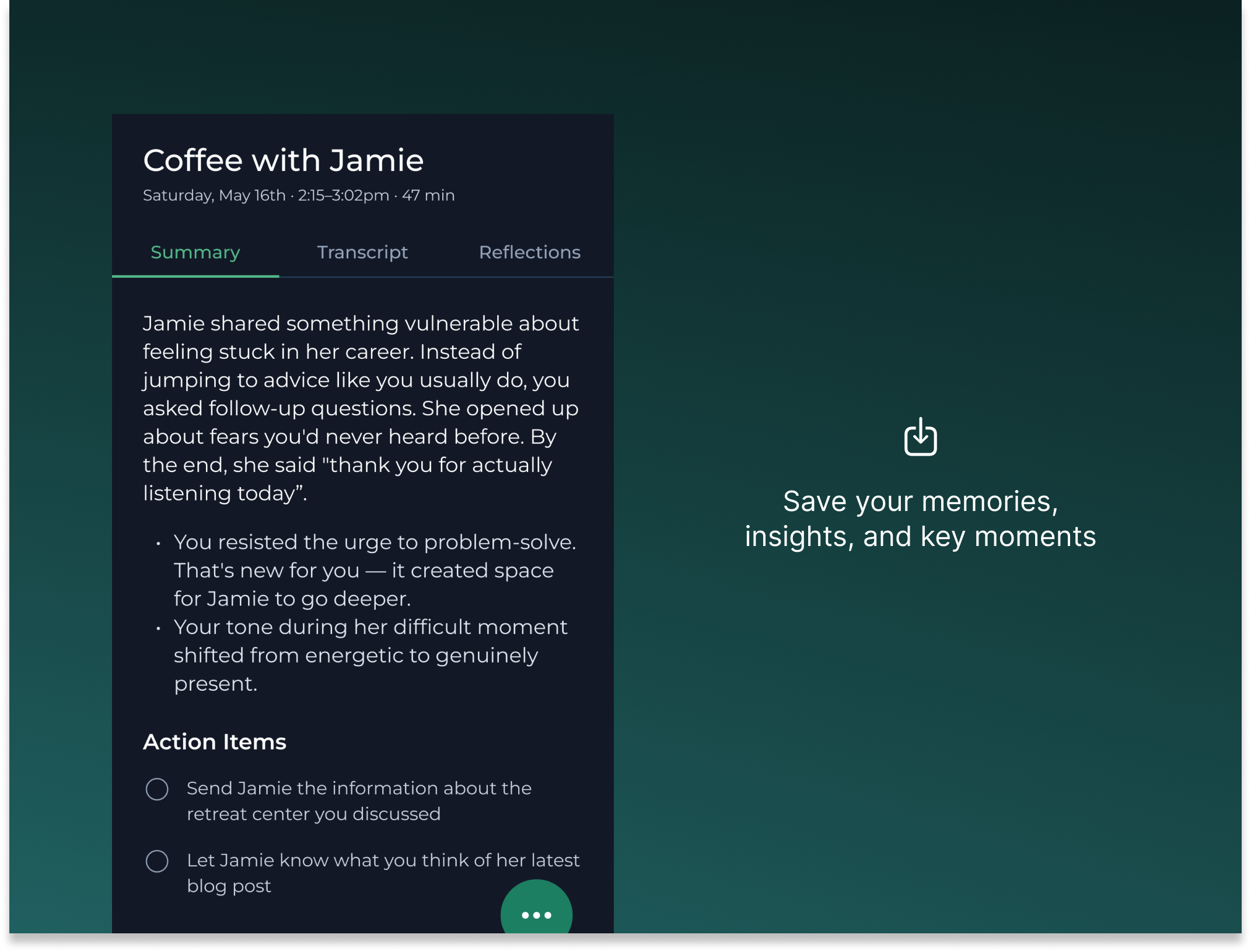Select the 'Coffee with Jamie' title
The width and height of the screenshot is (1251, 952).
[284, 160]
